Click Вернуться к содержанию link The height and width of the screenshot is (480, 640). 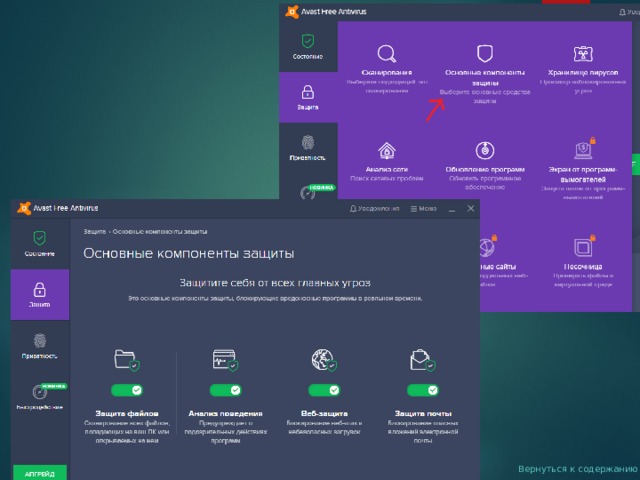[578, 469]
